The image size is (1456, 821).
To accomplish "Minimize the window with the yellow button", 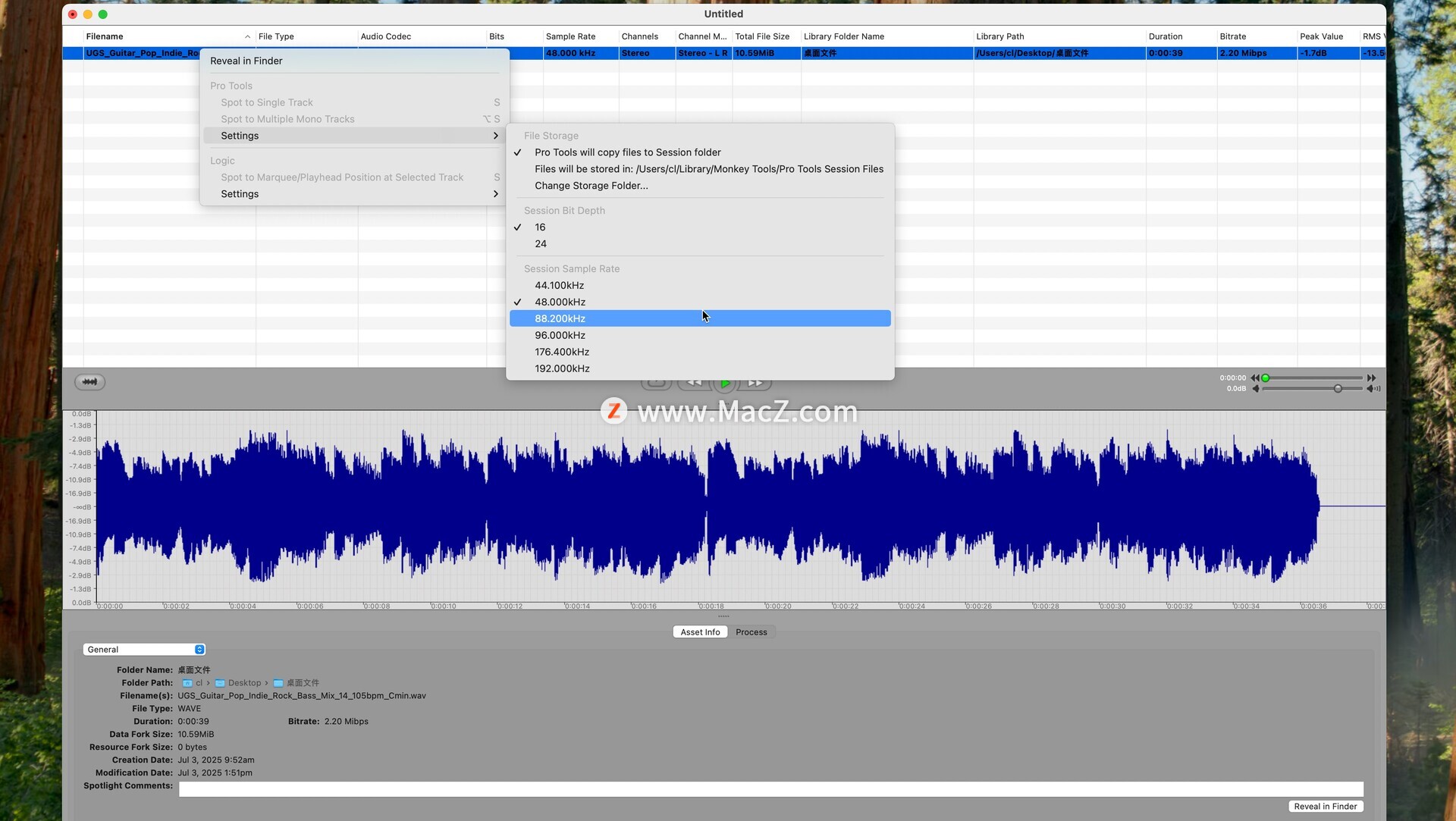I will point(88,14).
